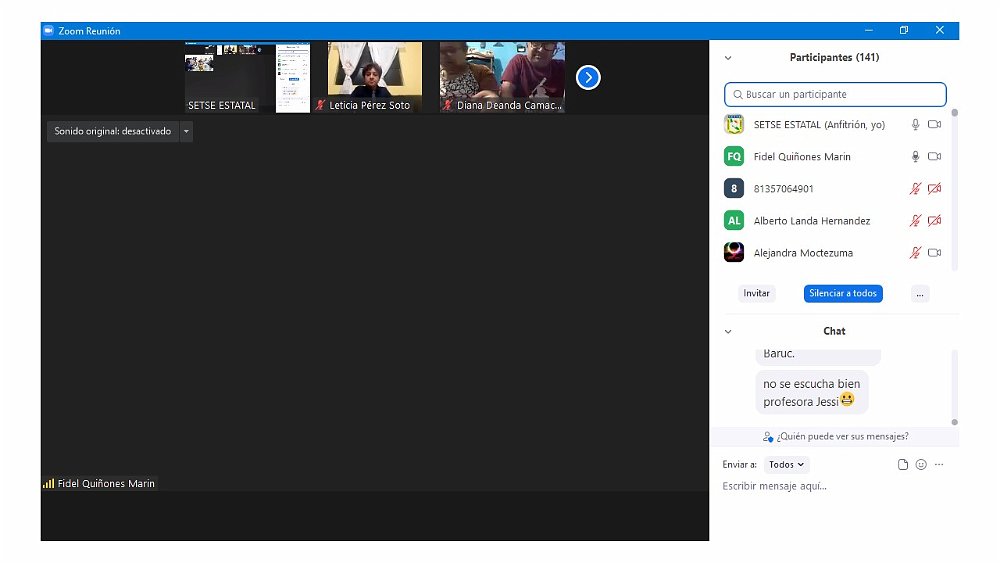This screenshot has width=1000, height=563.
Task: Click the Zoom logo in the title bar
Action: coord(48,31)
